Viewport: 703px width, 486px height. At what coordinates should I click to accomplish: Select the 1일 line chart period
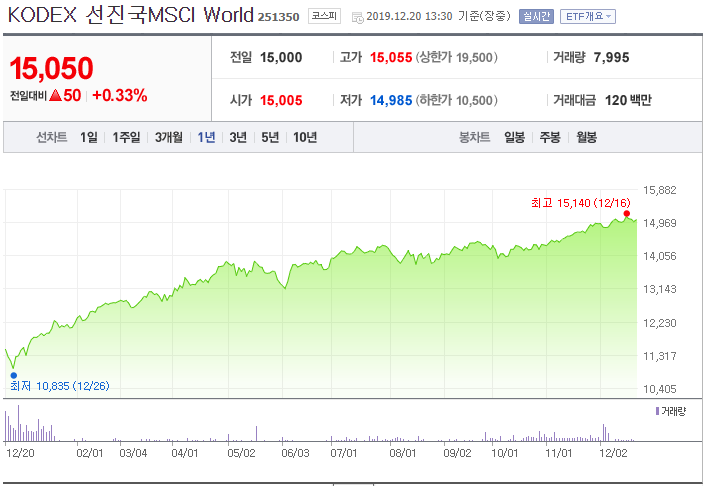pyautogui.click(x=89, y=137)
